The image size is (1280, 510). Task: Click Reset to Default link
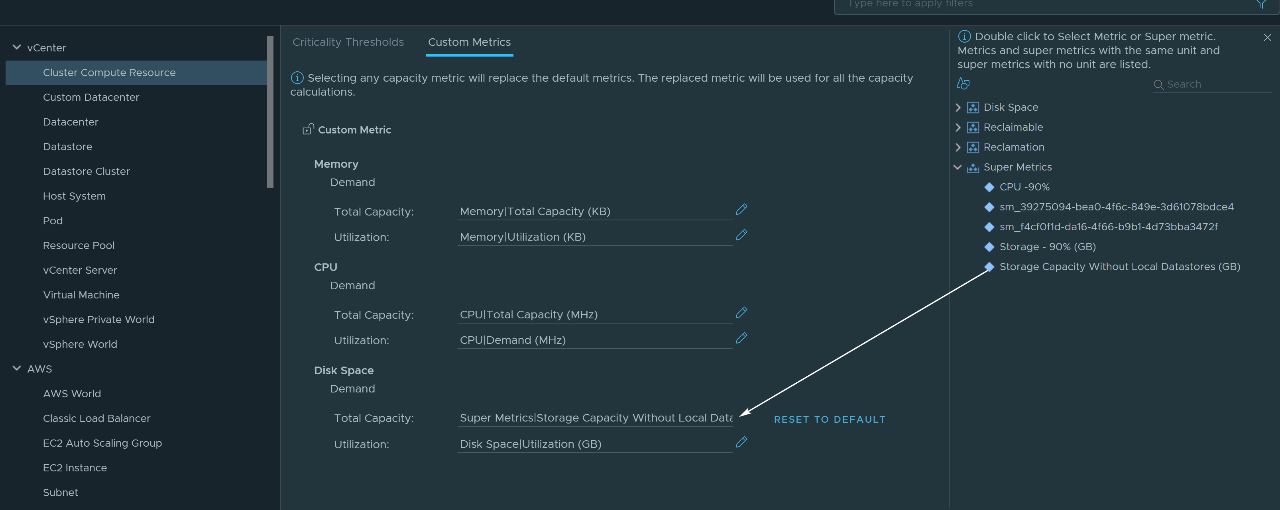tap(829, 420)
